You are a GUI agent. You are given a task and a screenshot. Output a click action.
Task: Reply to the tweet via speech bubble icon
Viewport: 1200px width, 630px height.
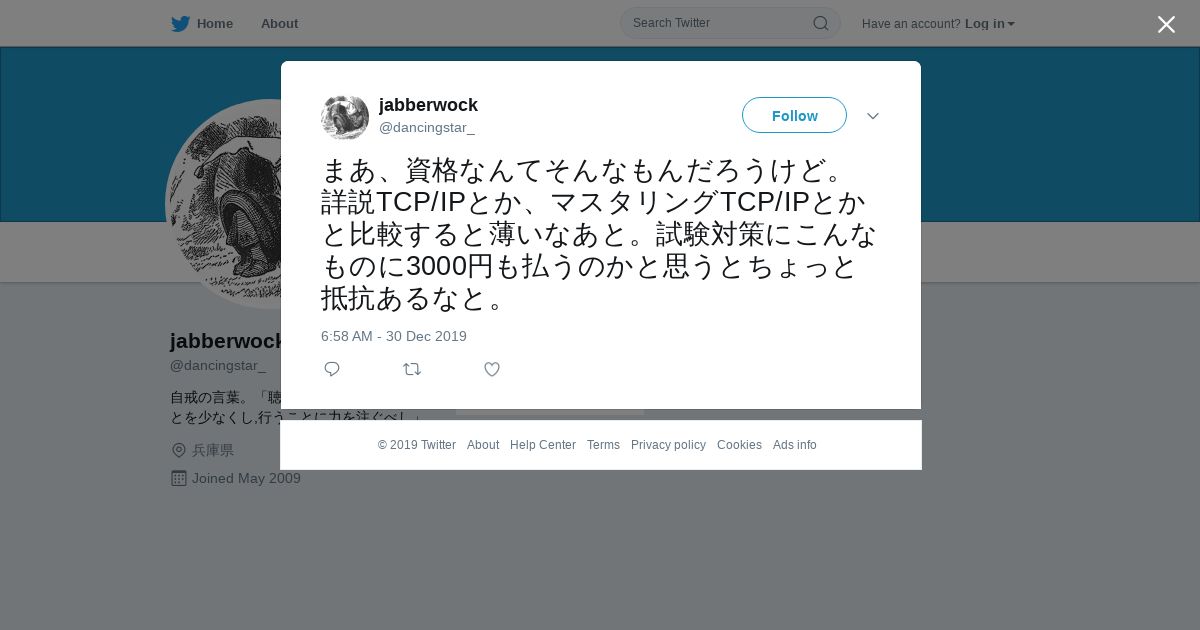click(332, 369)
